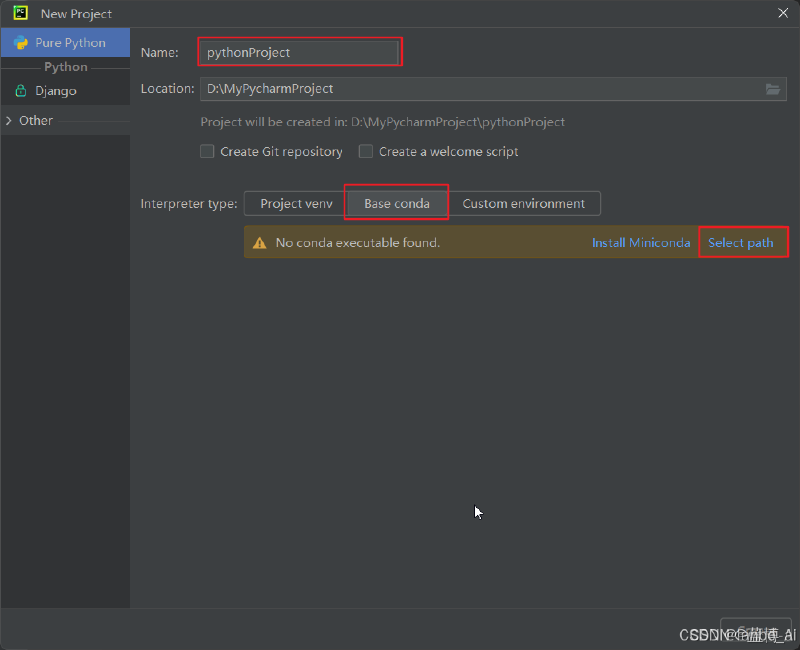The image size is (800, 650).
Task: Select Pure Python project type
Action: [x=65, y=43]
